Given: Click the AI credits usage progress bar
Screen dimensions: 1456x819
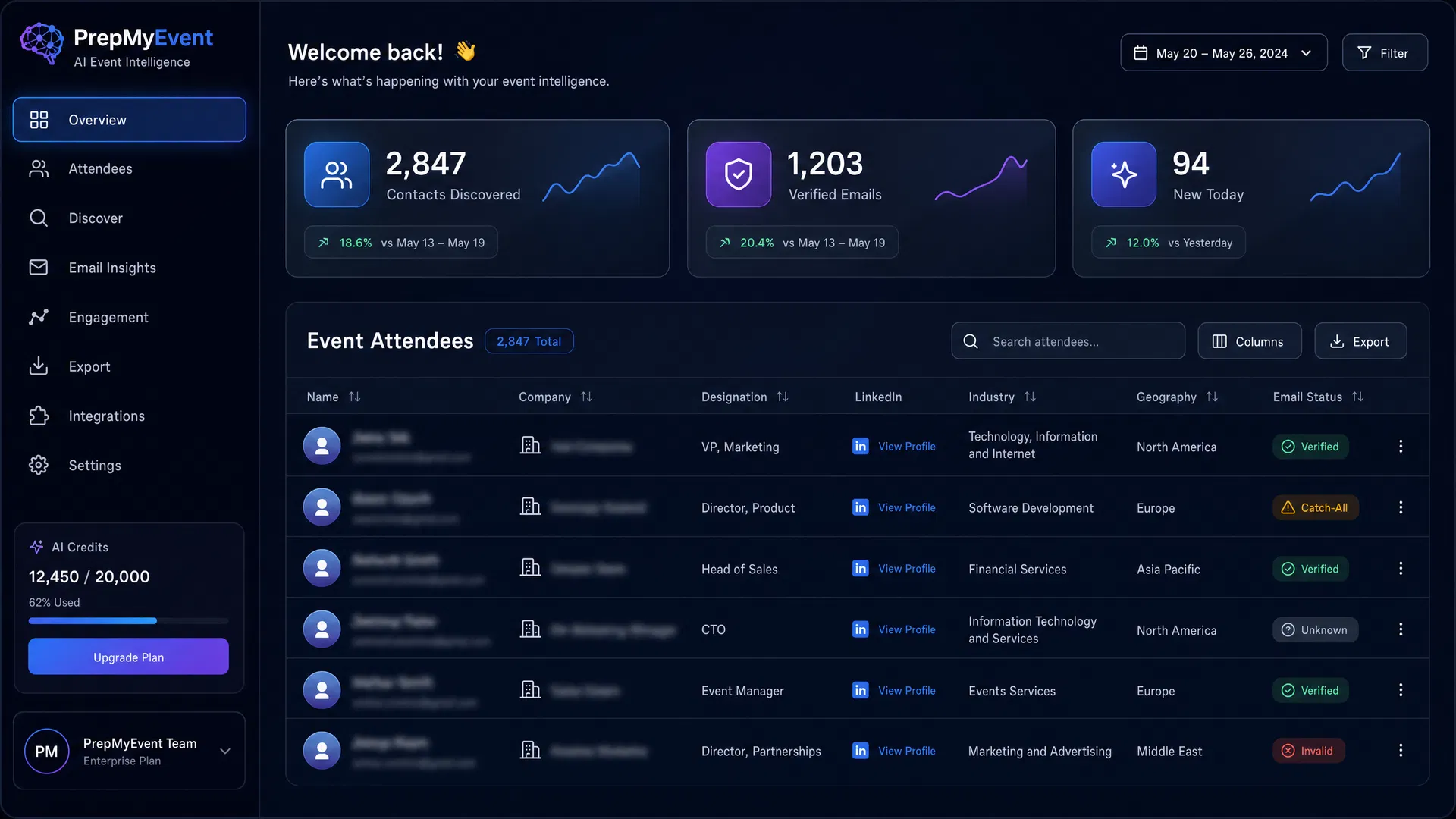Looking at the screenshot, I should pos(128,621).
